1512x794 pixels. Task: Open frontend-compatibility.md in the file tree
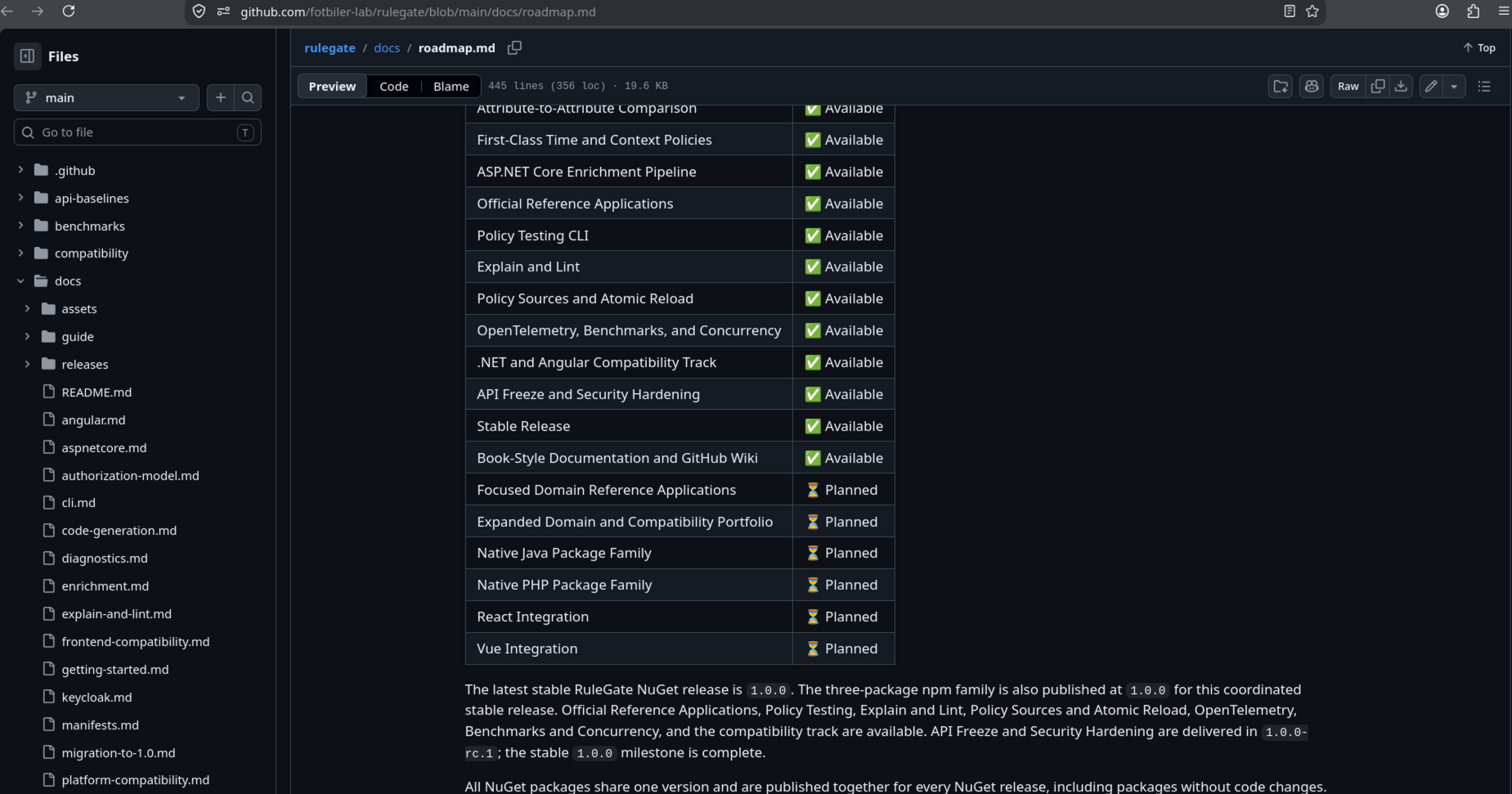coord(135,642)
